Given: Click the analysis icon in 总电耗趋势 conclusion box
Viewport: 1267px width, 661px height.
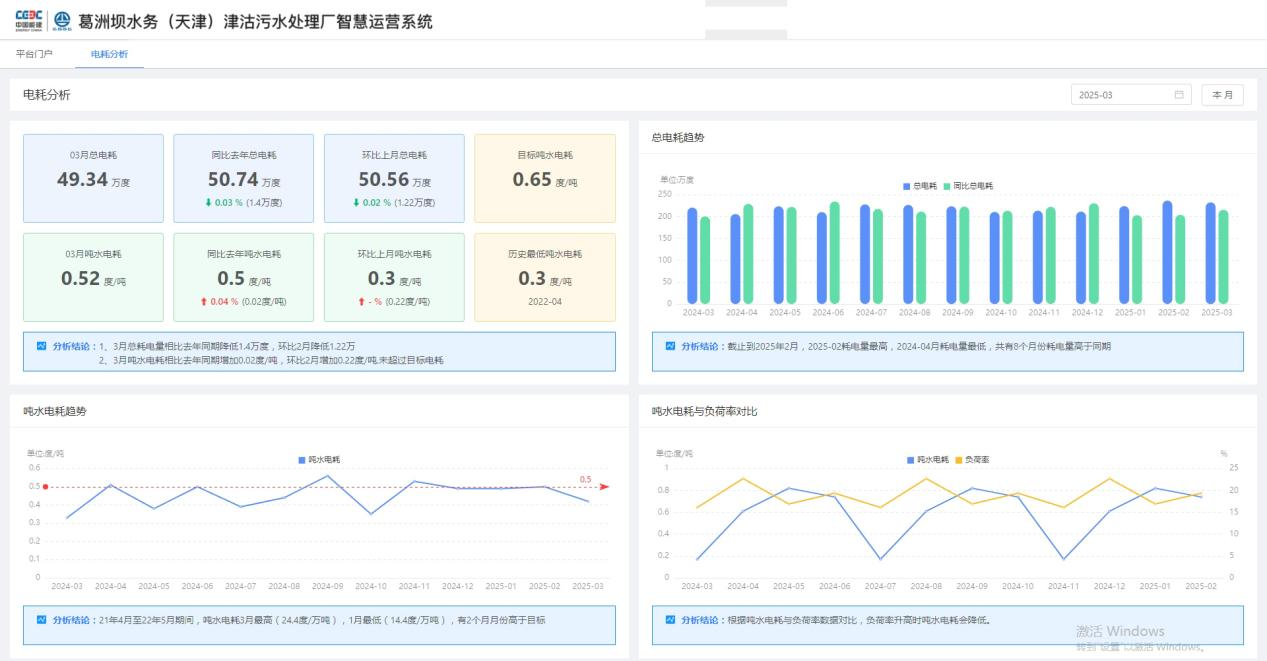Looking at the screenshot, I should 670,346.
